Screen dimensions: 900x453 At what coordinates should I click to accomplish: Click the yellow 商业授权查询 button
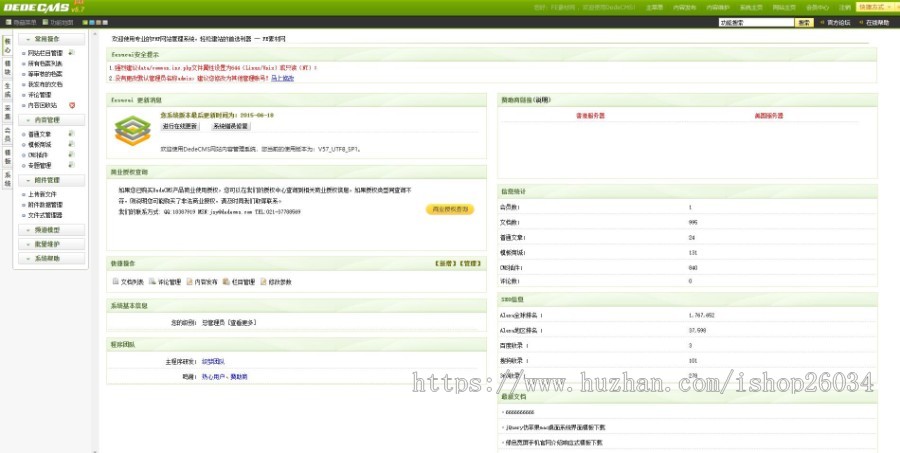point(449,209)
